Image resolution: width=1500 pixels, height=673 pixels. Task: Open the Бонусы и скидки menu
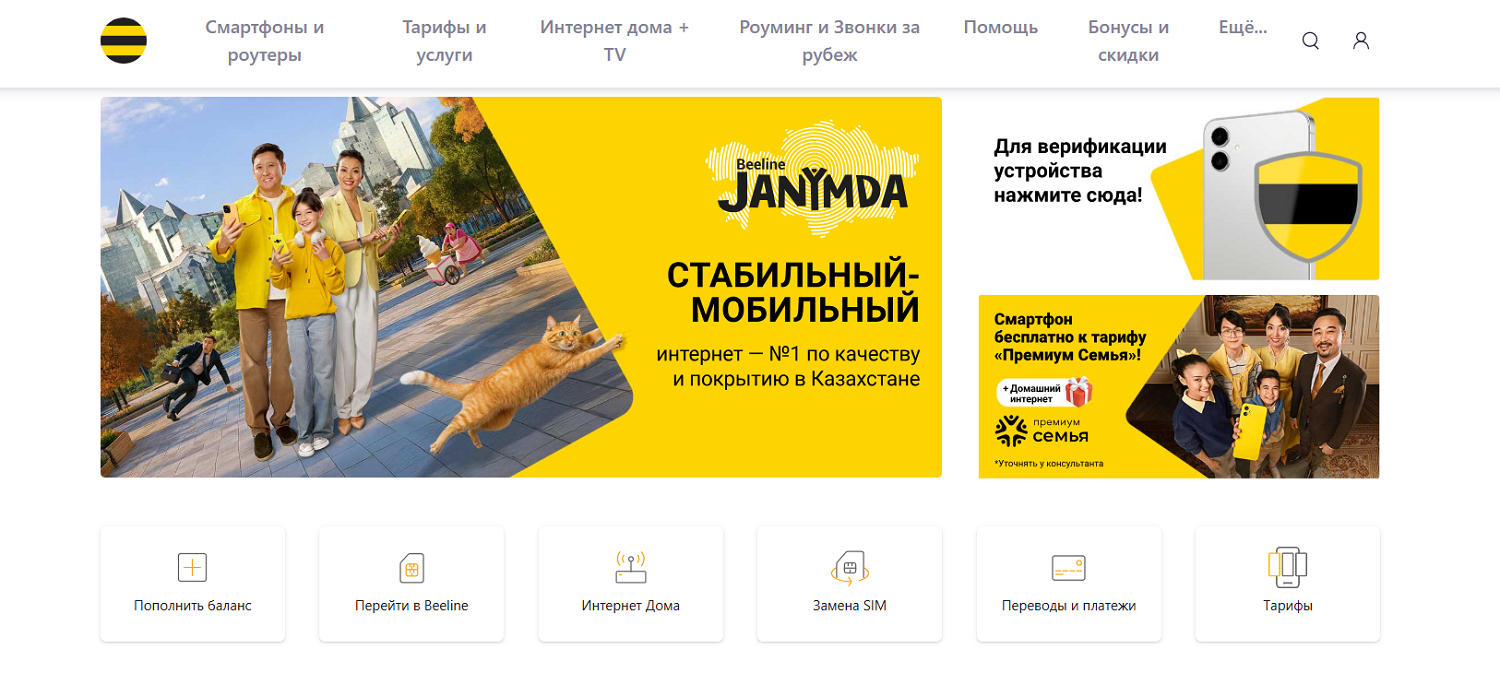click(x=1128, y=41)
